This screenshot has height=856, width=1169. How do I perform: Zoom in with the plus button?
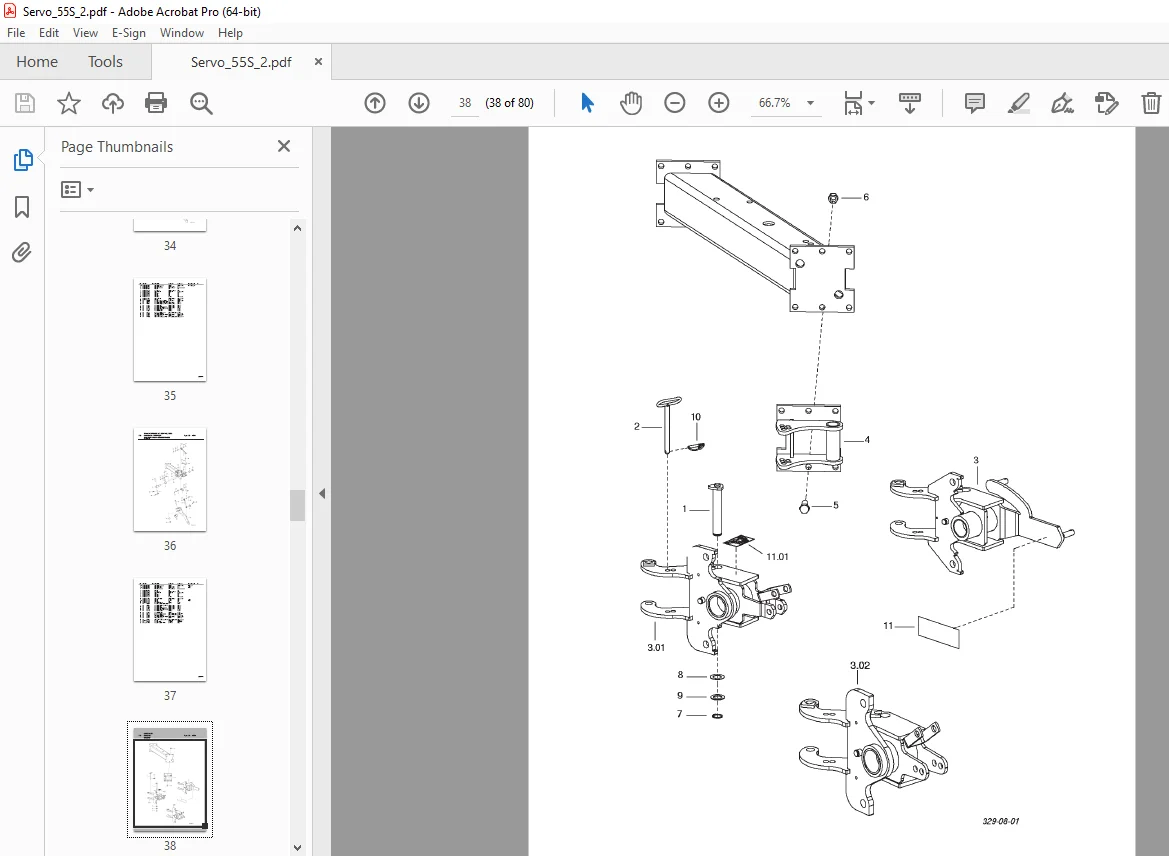click(719, 103)
